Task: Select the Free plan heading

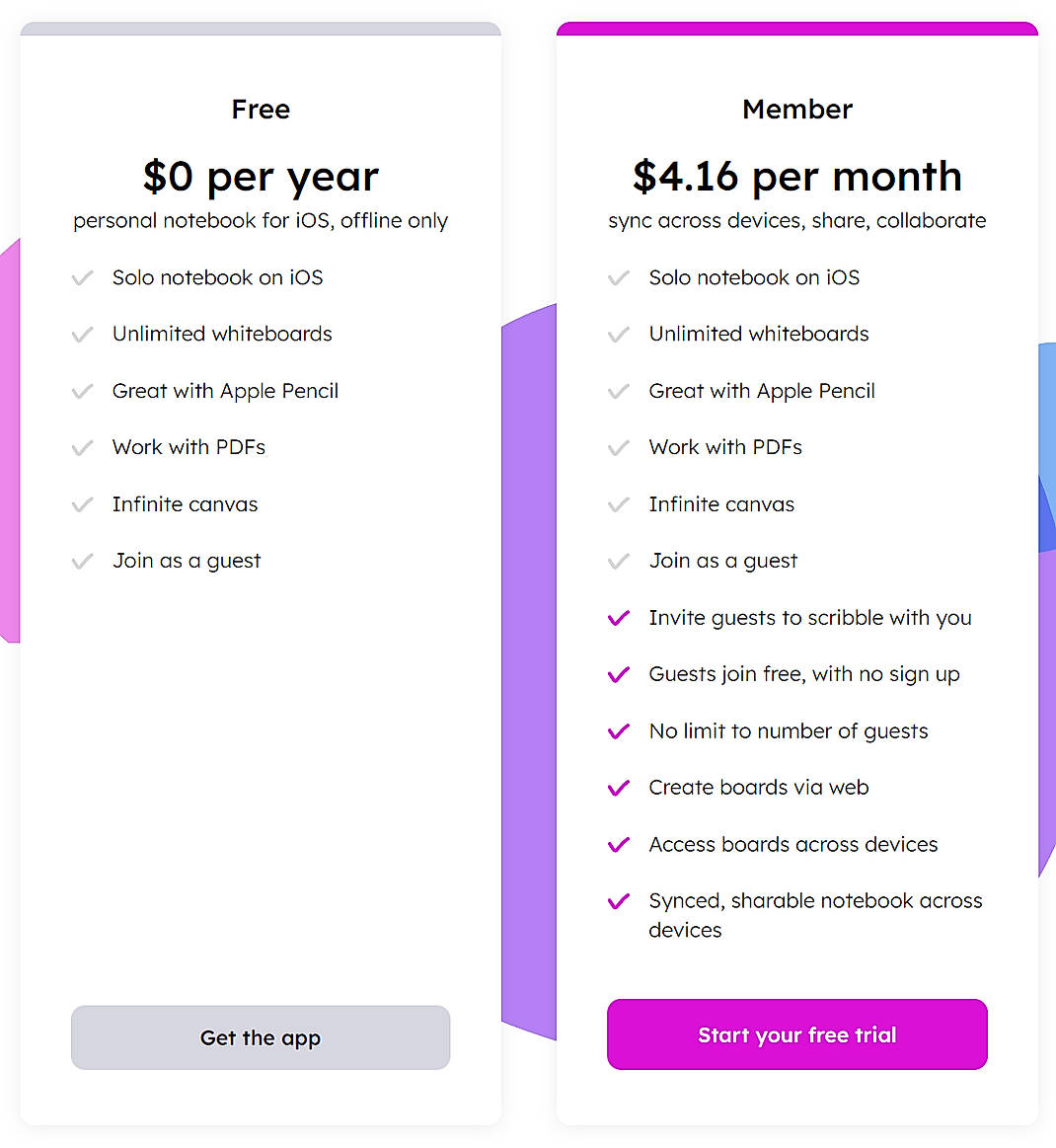Action: (261, 110)
